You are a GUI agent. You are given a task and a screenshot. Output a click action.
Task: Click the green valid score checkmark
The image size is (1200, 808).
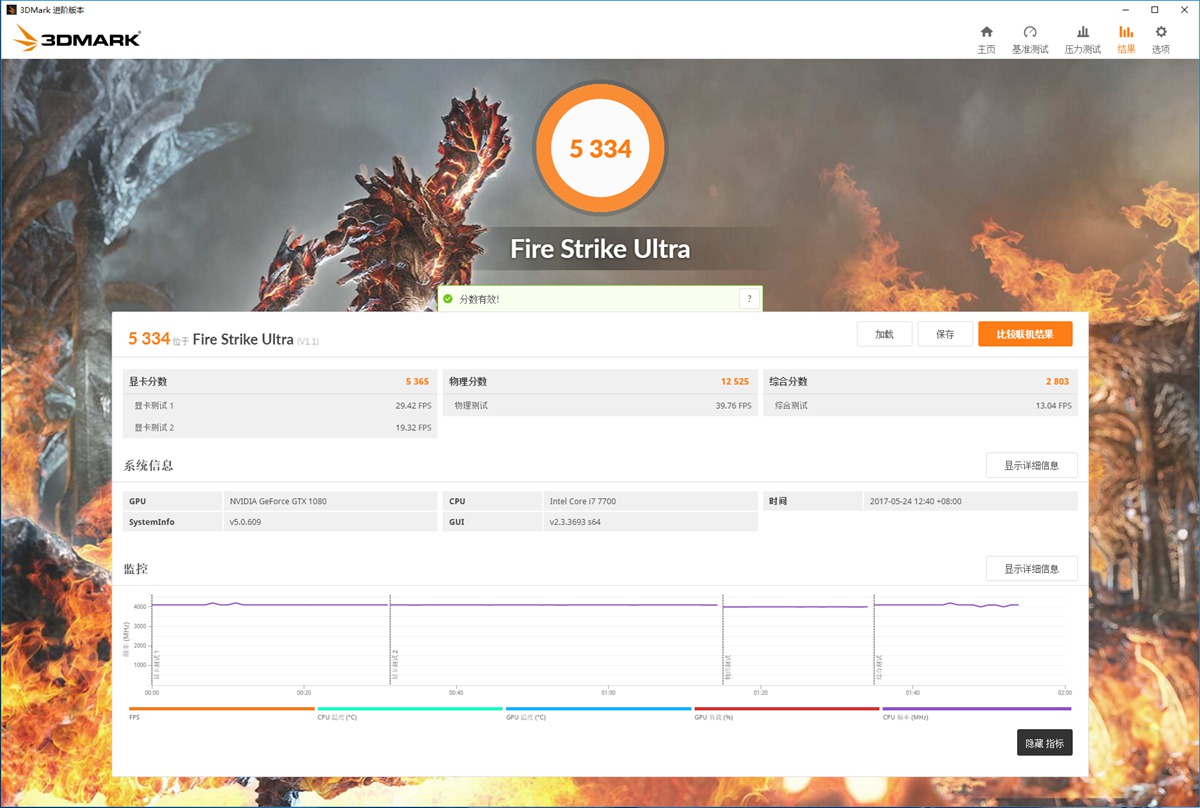pos(448,299)
